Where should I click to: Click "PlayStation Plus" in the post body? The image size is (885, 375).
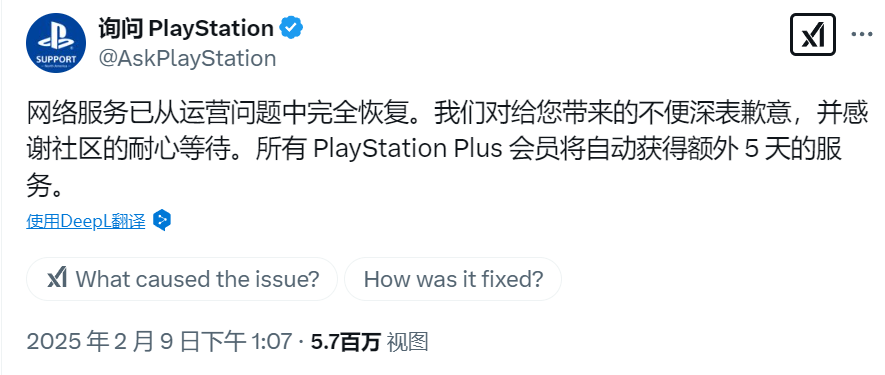[408, 150]
